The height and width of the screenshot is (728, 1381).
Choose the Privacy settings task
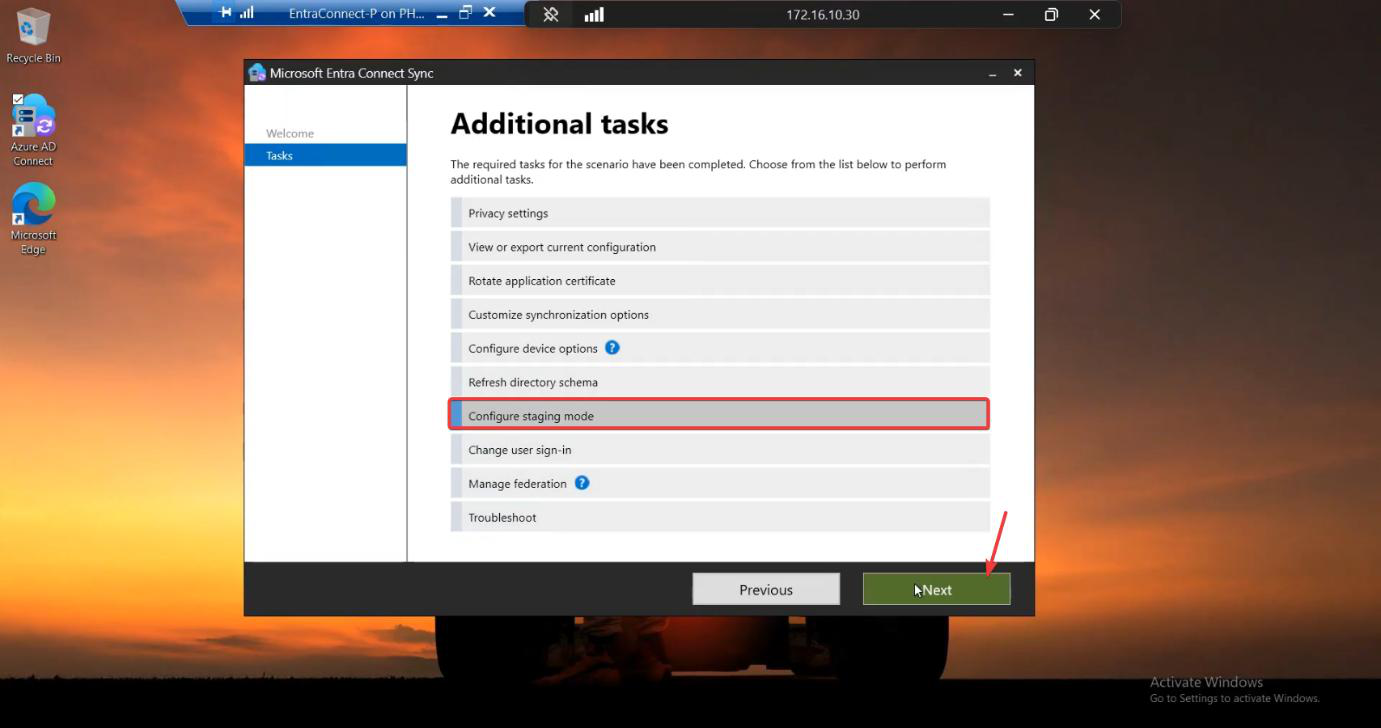(720, 213)
